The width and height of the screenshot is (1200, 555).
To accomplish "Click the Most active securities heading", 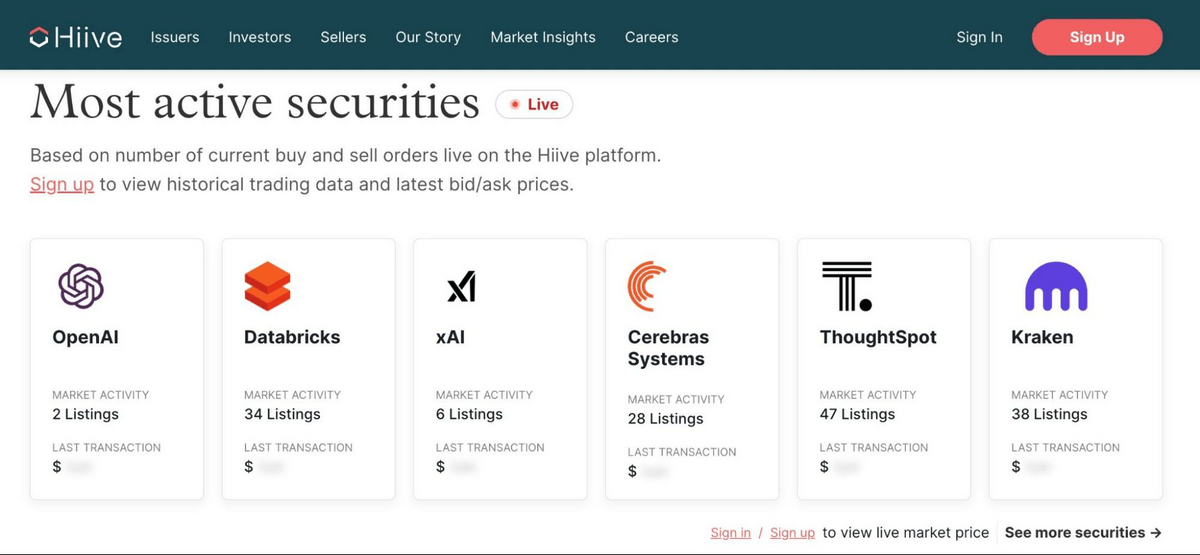I will coord(255,103).
